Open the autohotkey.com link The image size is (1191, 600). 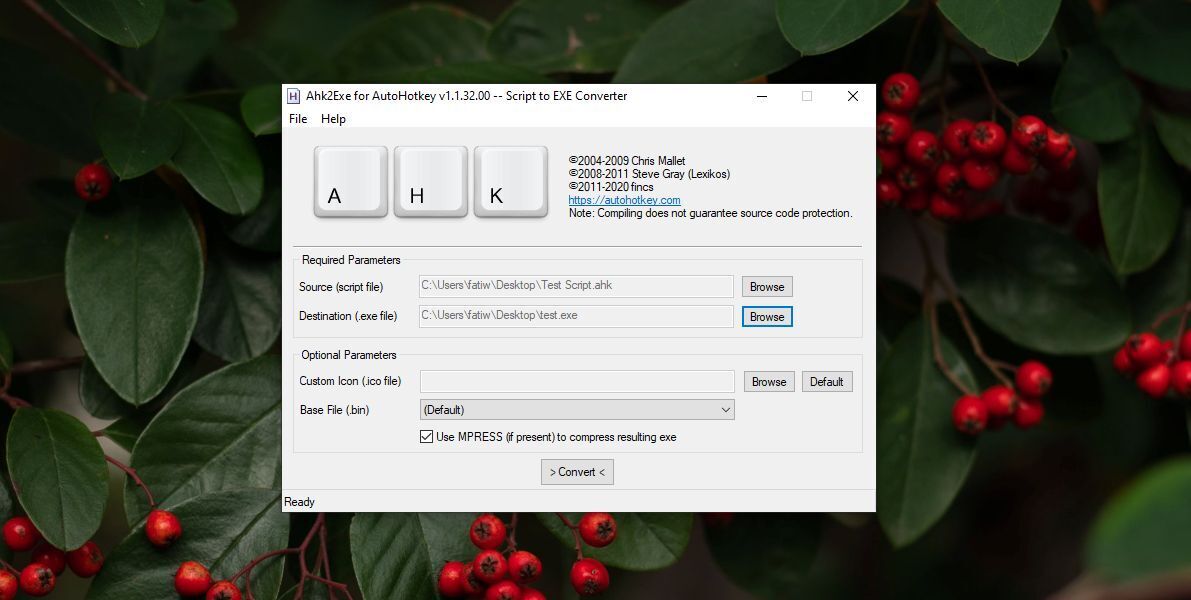(x=624, y=199)
